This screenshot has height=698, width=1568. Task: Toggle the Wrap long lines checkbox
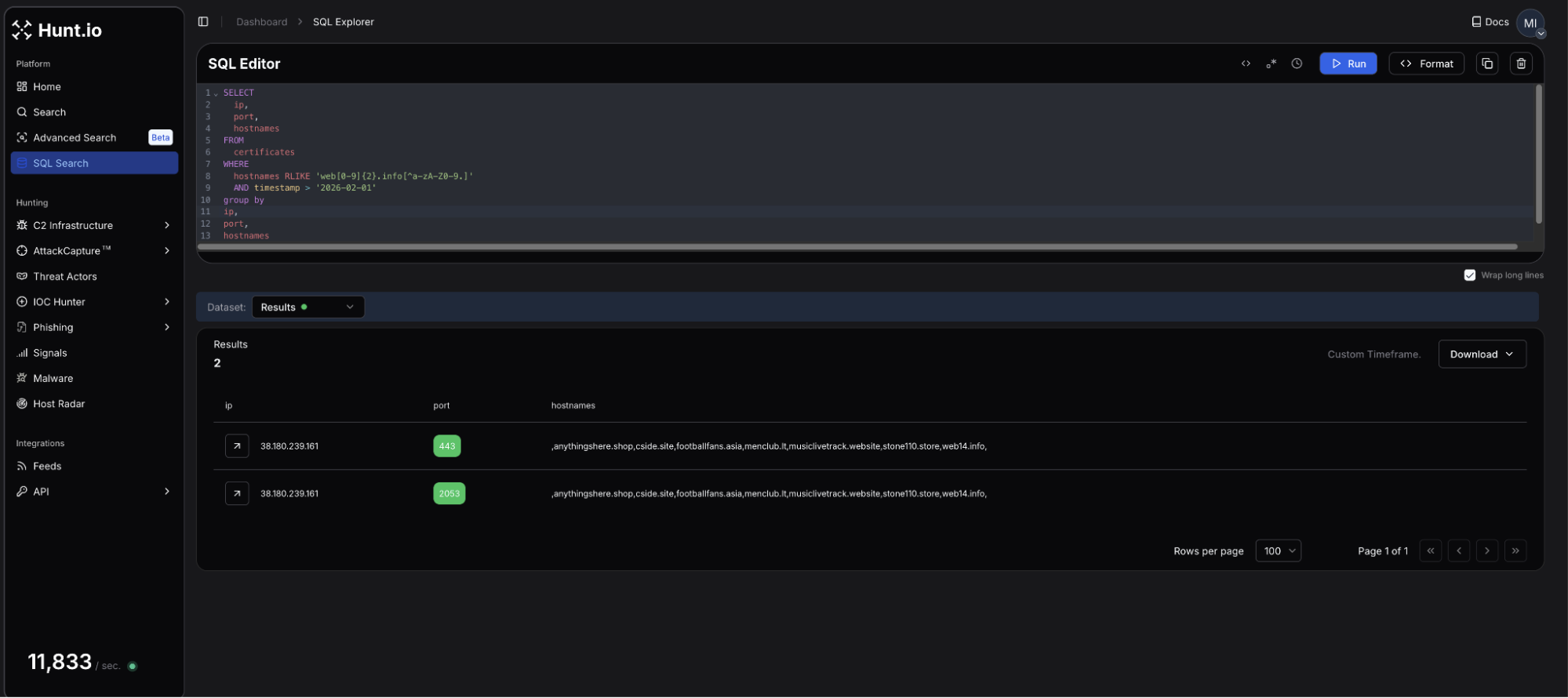(x=1469, y=275)
